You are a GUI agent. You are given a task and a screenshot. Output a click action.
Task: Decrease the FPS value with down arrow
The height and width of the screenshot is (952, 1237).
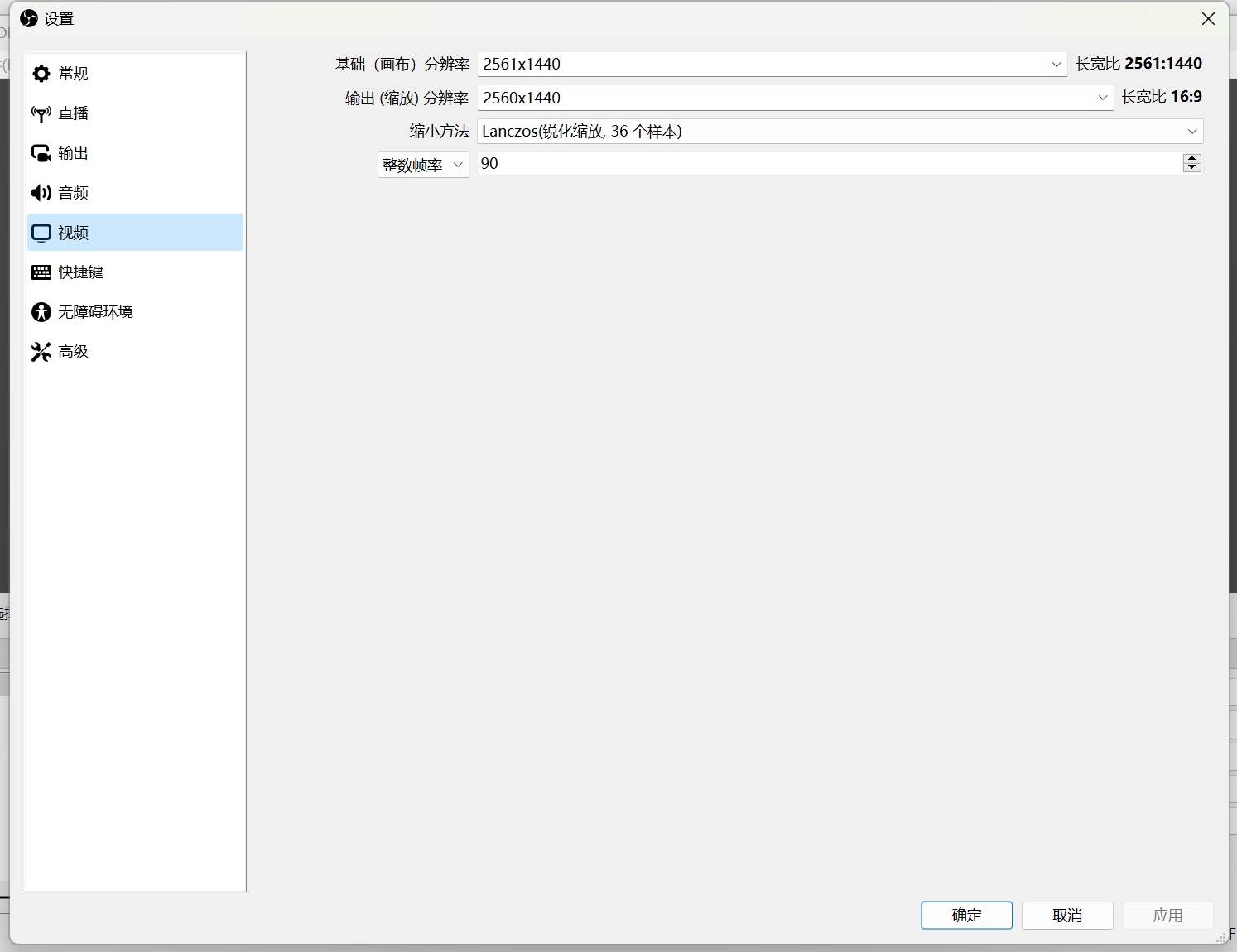tap(1191, 168)
